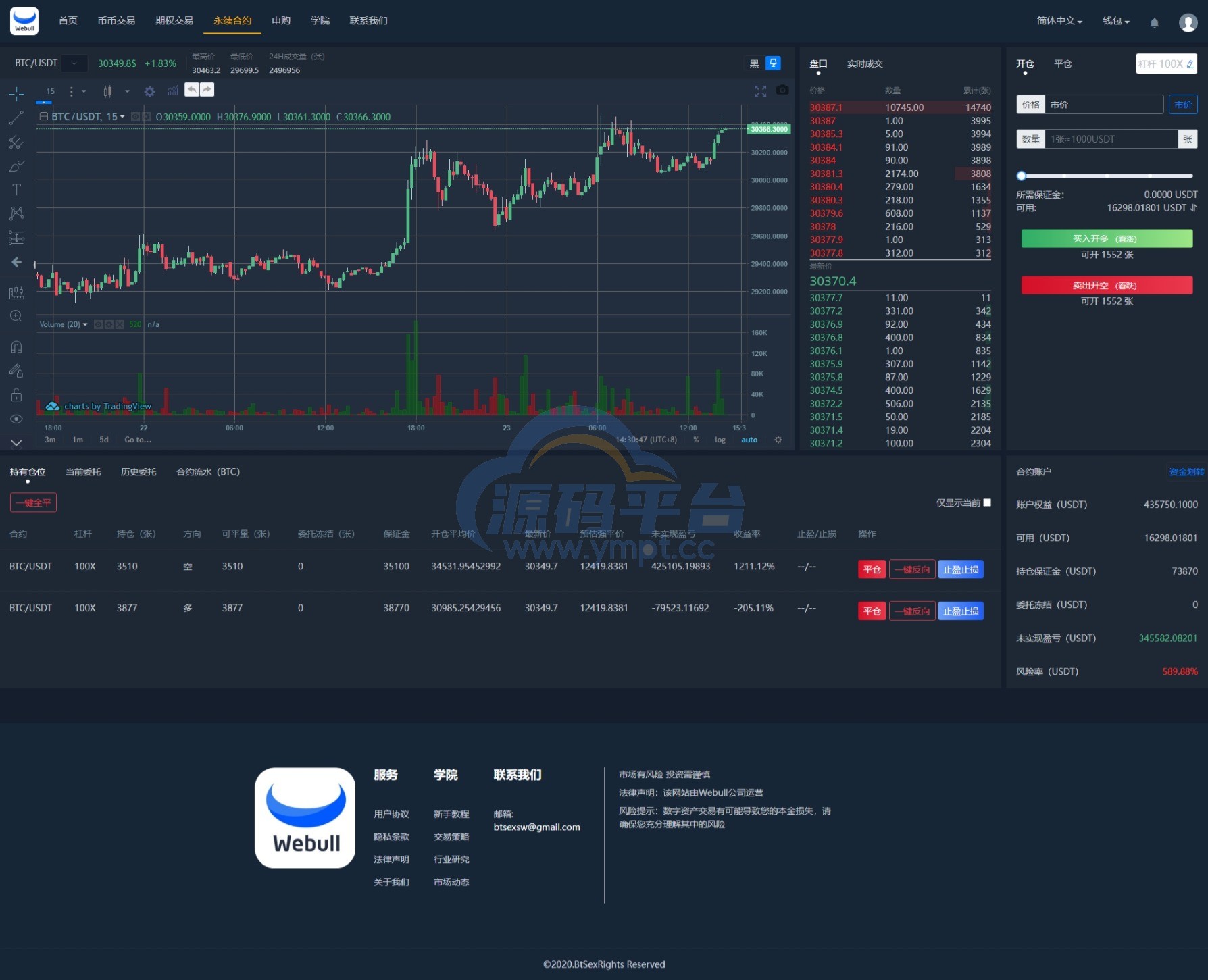The width and height of the screenshot is (1208, 980).
Task: Click the 资金划转 transfer link
Action: [1186, 472]
